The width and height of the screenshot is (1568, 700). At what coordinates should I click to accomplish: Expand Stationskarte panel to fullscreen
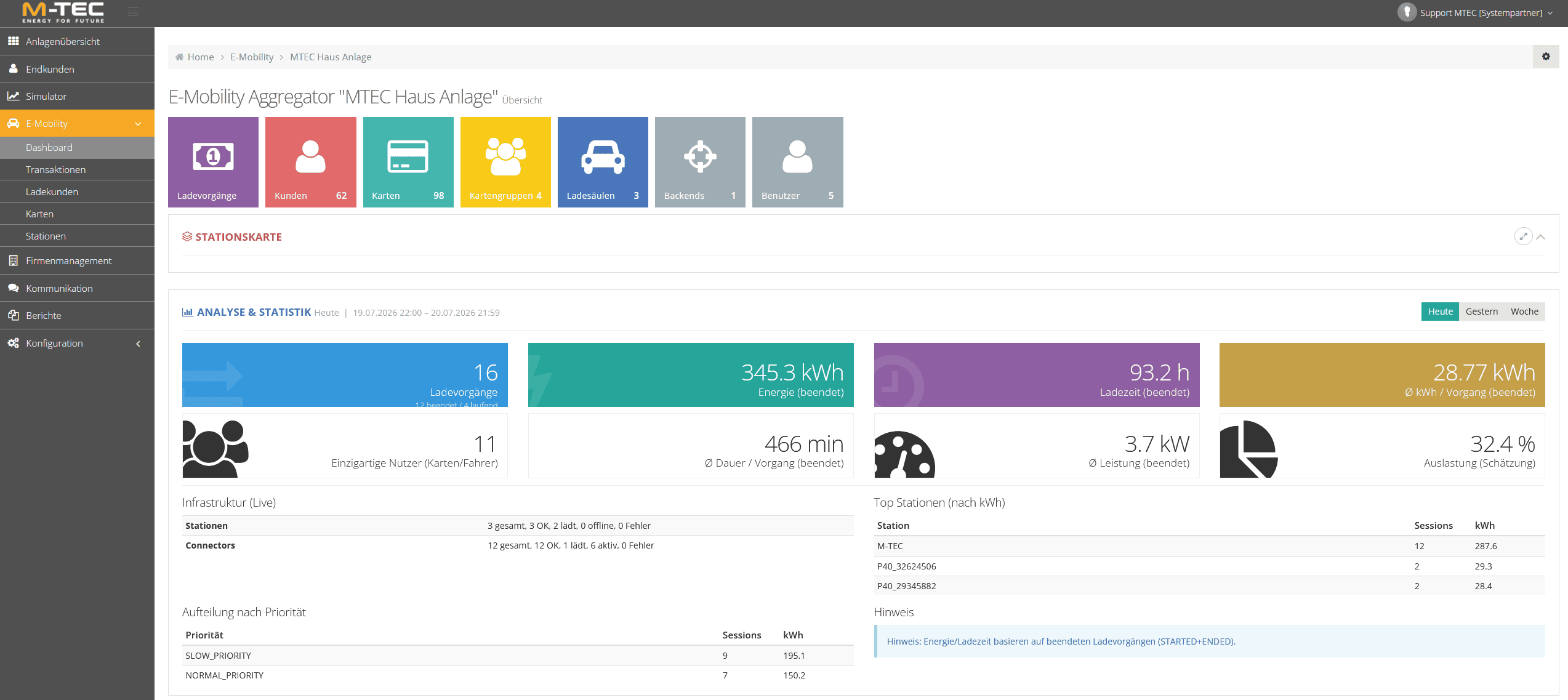[1523, 236]
